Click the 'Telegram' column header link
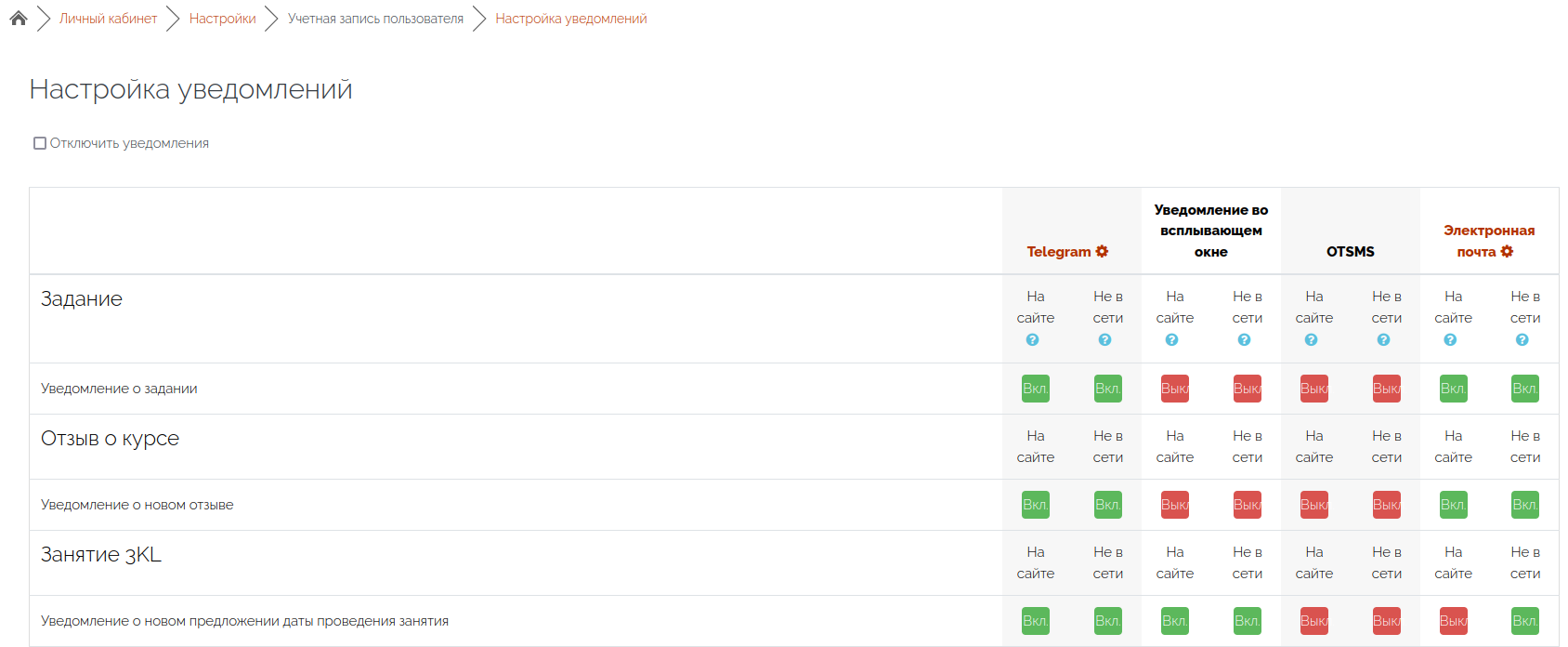Screen dimensions: 1568x647 click(1058, 251)
